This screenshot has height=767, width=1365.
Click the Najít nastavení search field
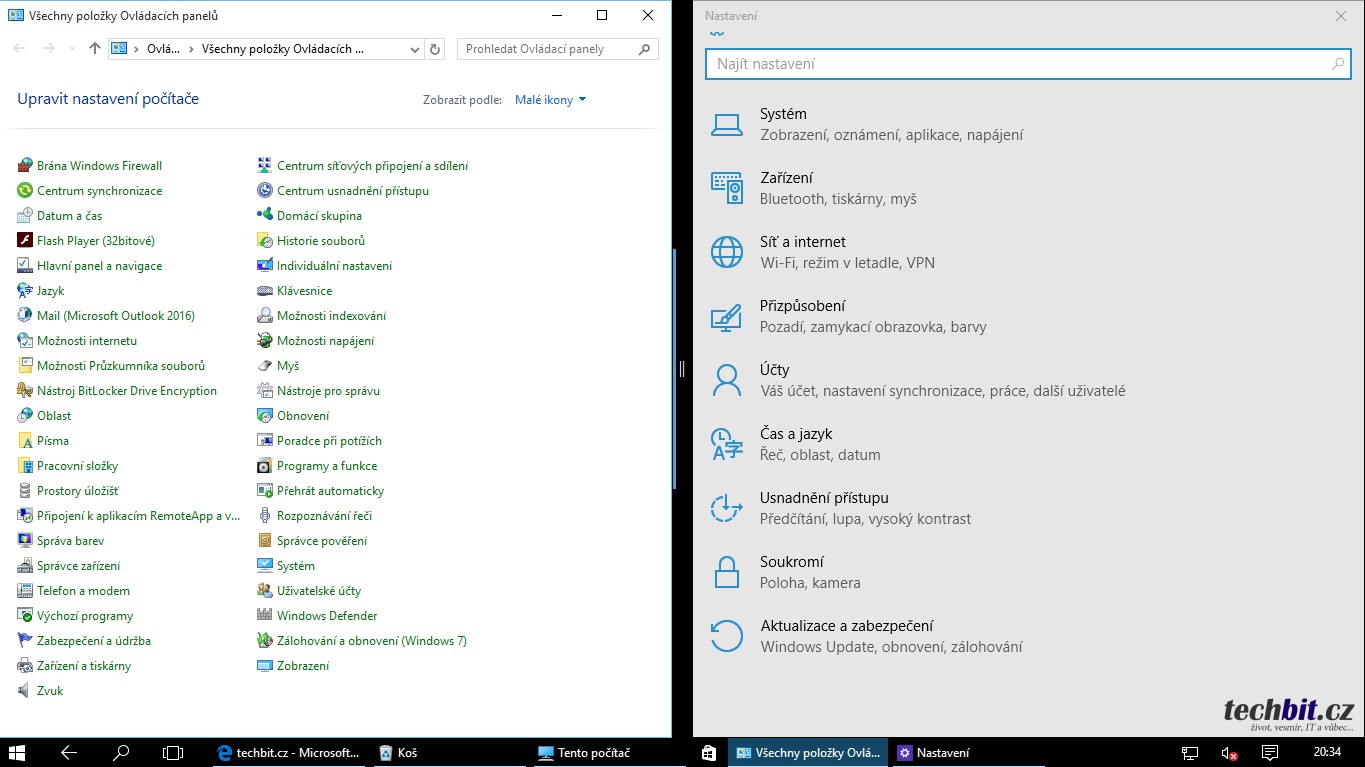pos(1020,64)
